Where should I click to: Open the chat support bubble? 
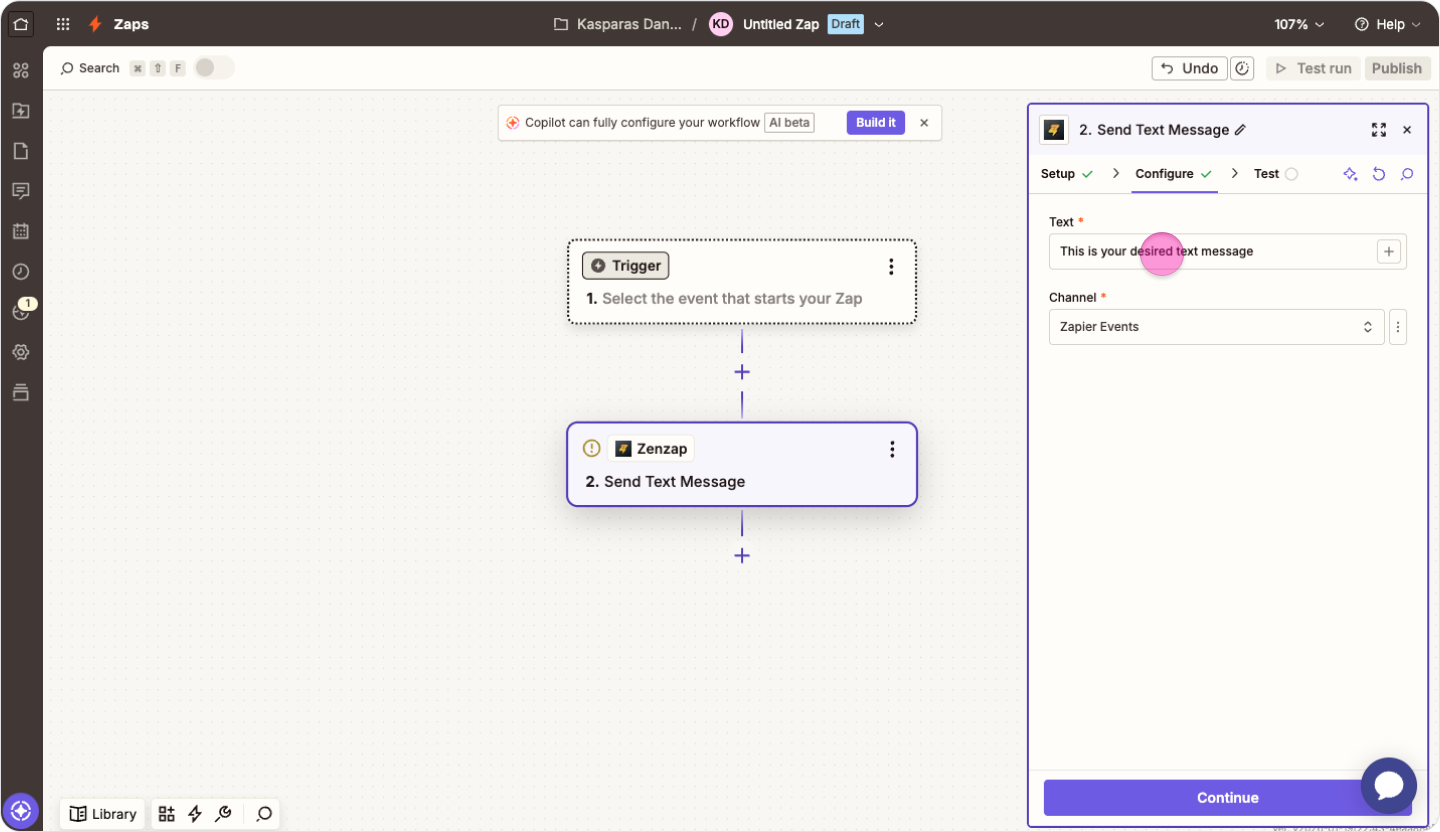(x=1389, y=785)
